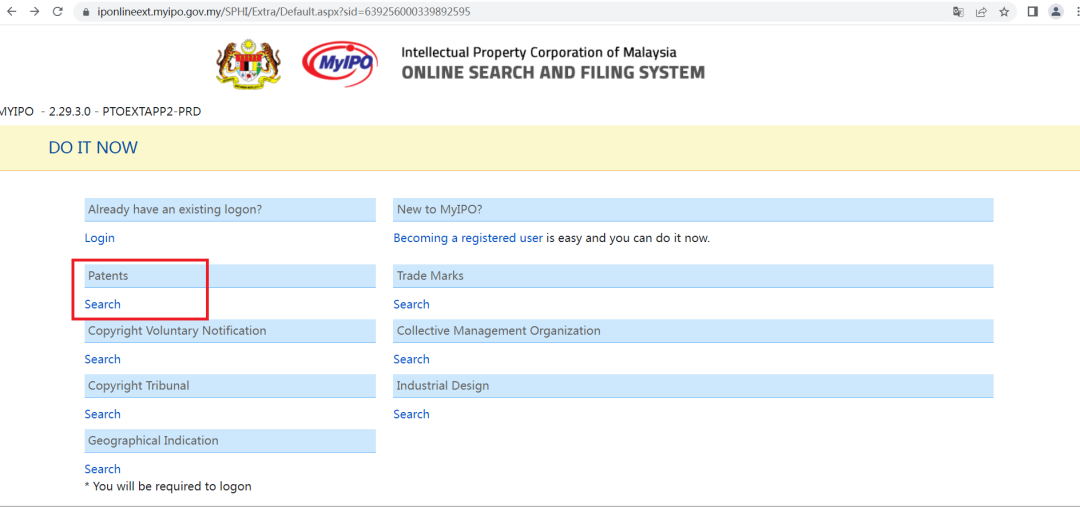
Task: Reload the page with refresh icon
Action: click(x=58, y=12)
